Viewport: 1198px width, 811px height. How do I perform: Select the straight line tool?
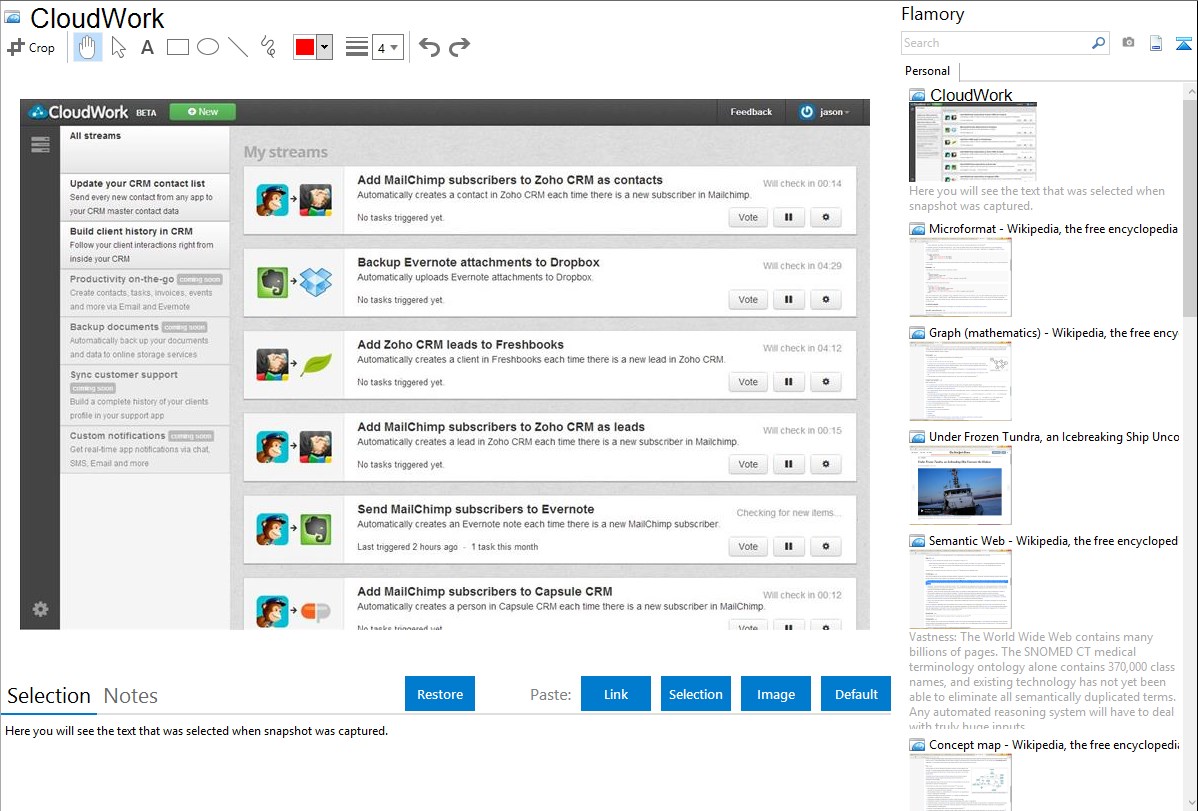tap(238, 47)
